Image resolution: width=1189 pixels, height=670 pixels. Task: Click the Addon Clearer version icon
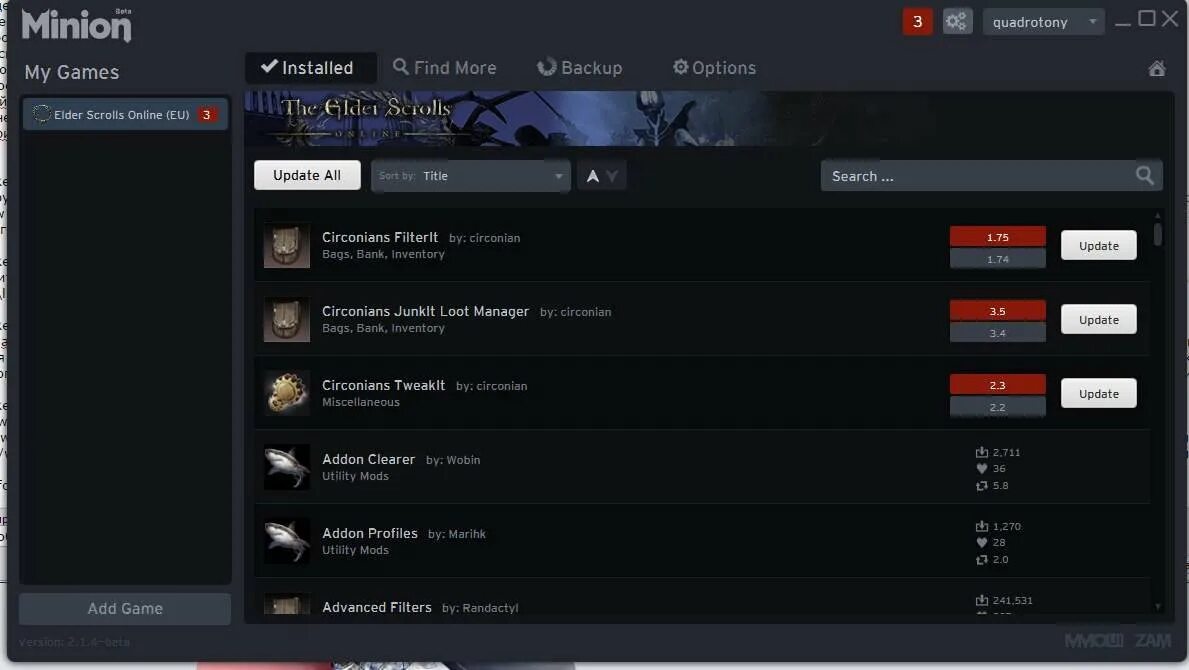click(x=981, y=486)
